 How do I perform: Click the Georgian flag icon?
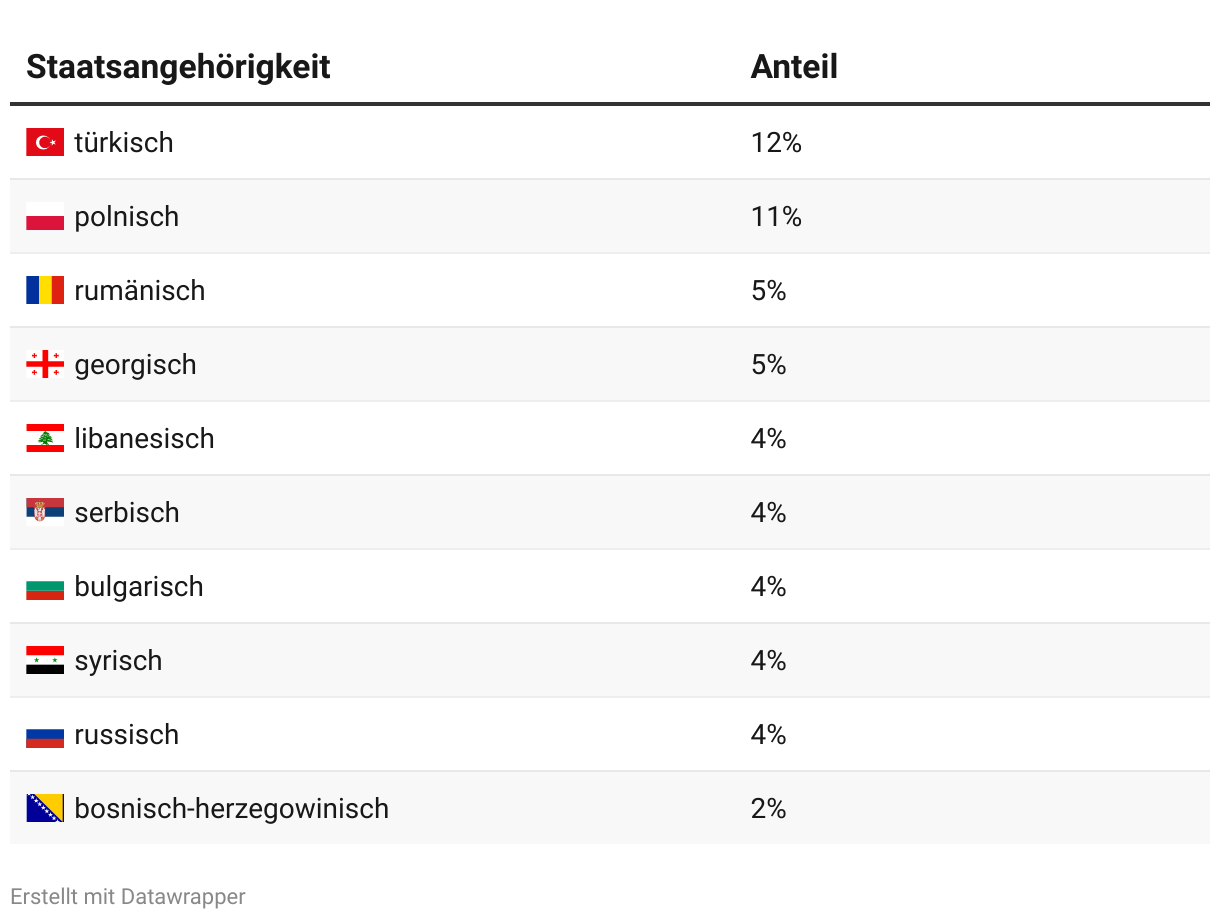pyautogui.click(x=45, y=364)
